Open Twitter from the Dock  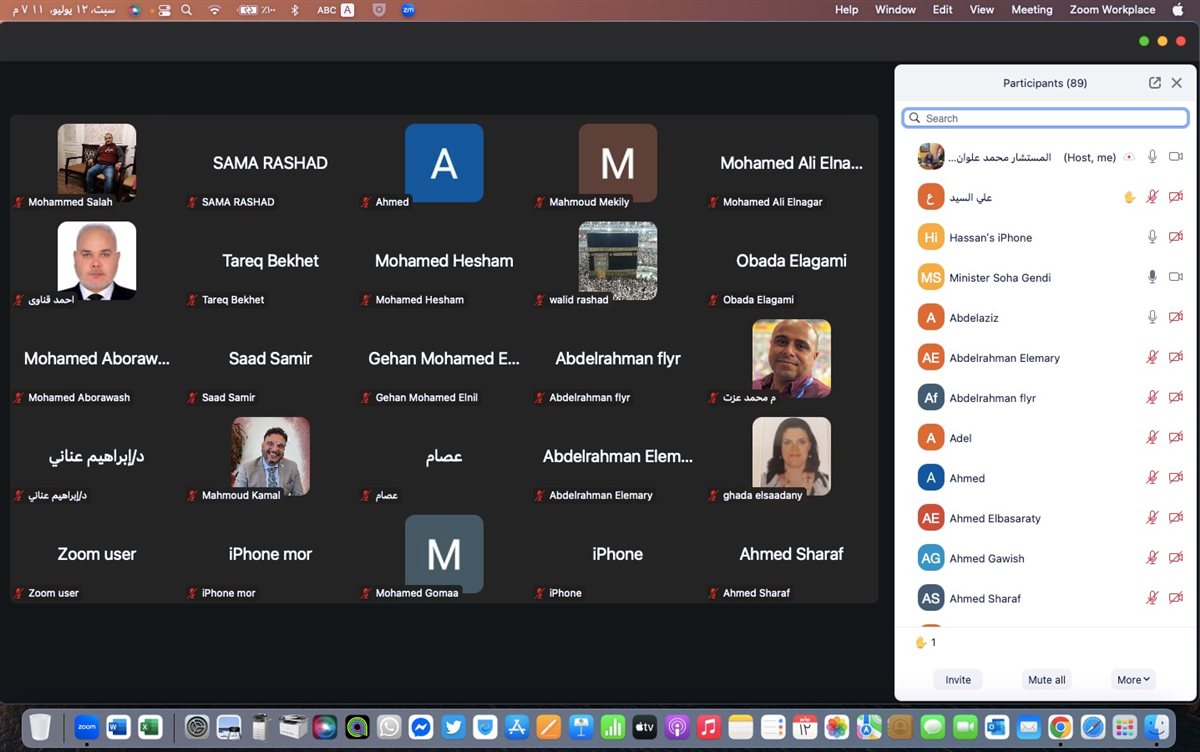[x=453, y=727]
